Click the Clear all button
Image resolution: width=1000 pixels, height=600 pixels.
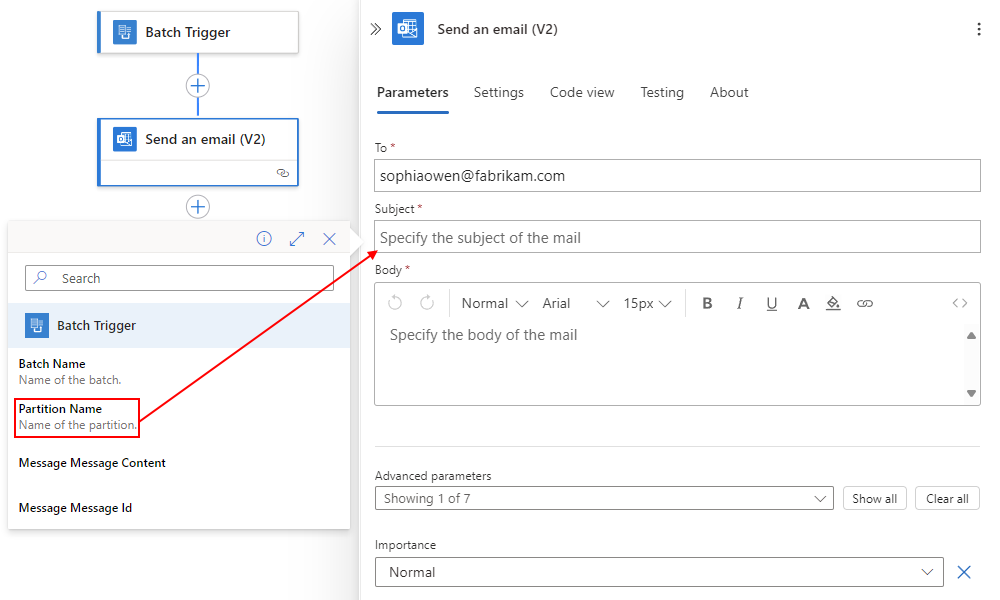coord(946,498)
